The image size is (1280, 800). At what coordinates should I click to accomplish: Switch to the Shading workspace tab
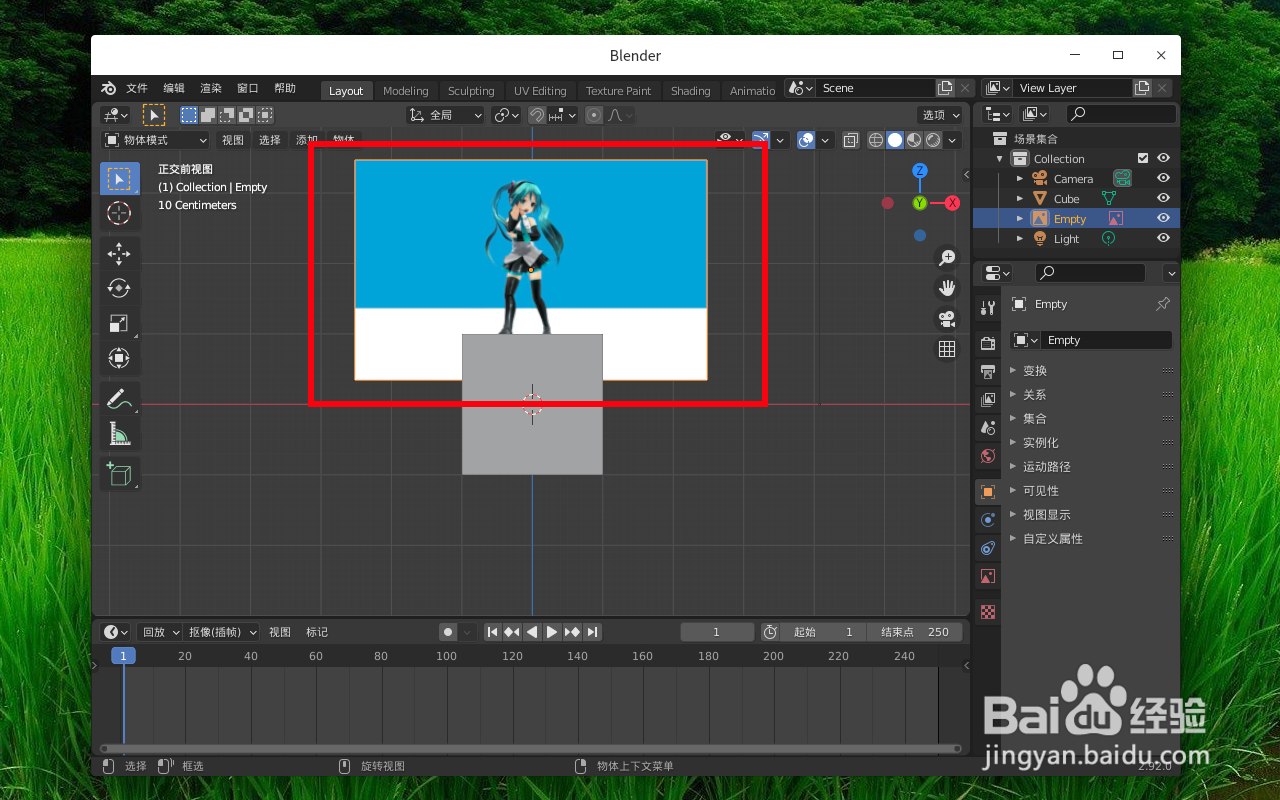coord(690,91)
